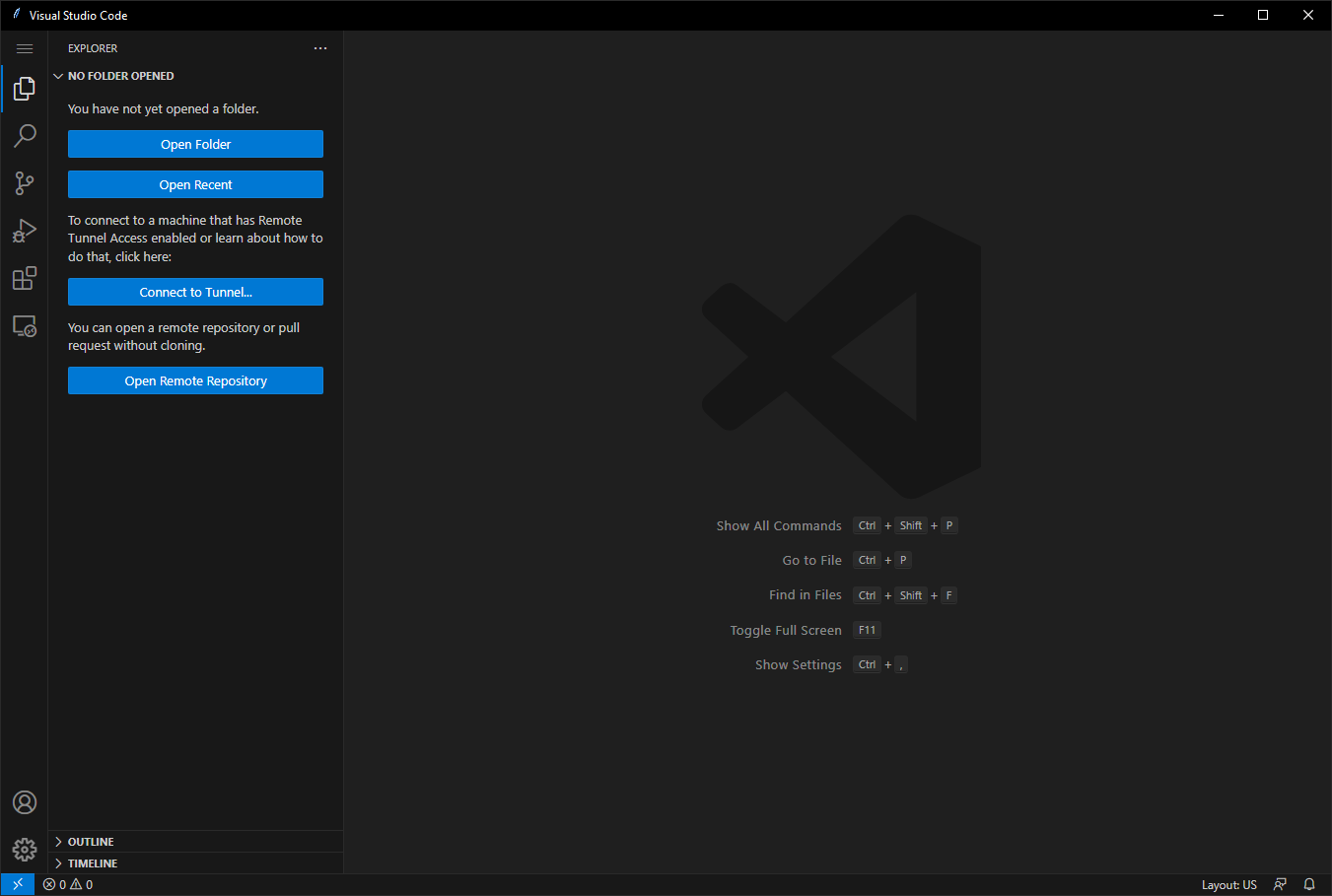1332x896 pixels.
Task: Open the Extensions view
Action: (x=25, y=278)
